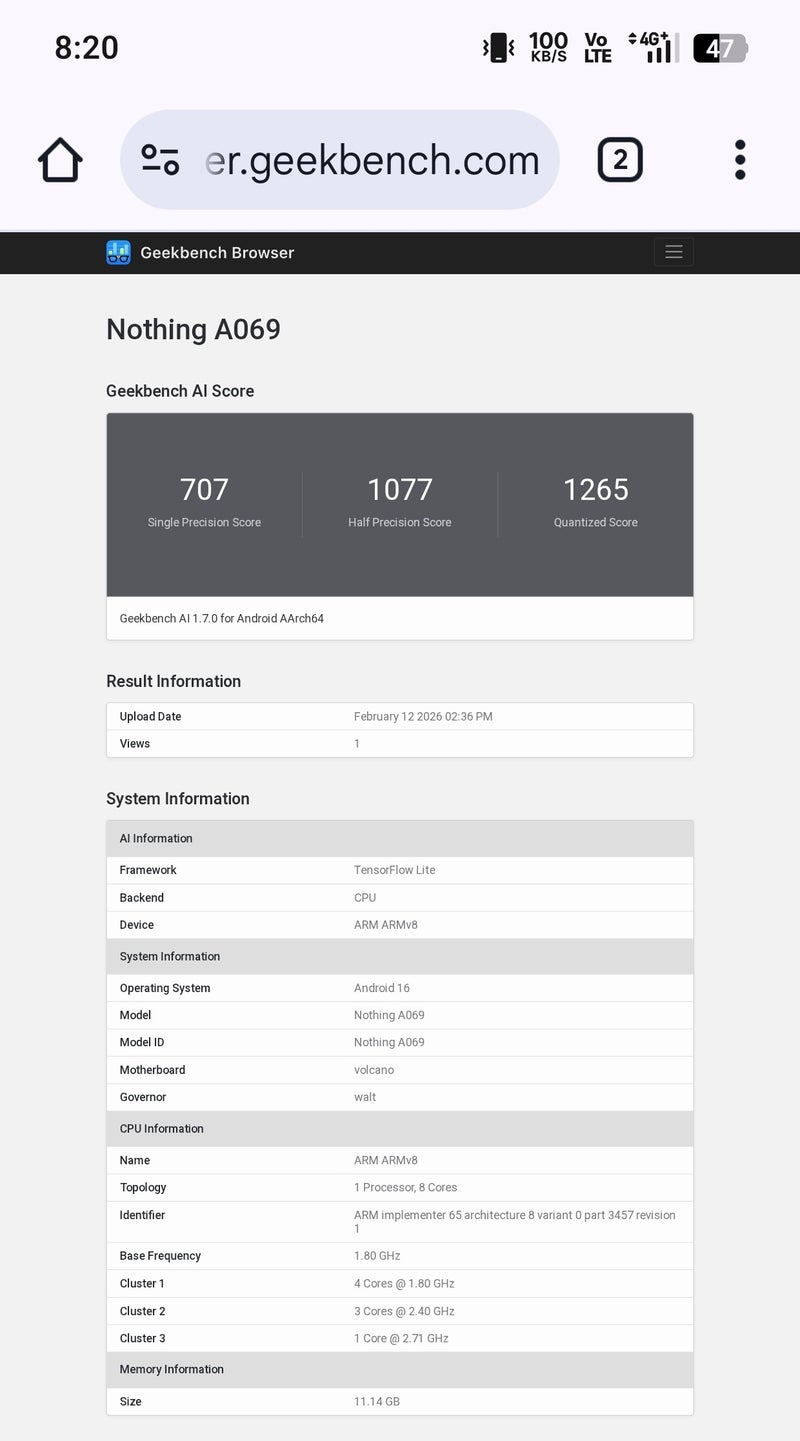This screenshot has height=1441, width=800.
Task: Expand the CPU Information section header
Action: [x=400, y=1128]
